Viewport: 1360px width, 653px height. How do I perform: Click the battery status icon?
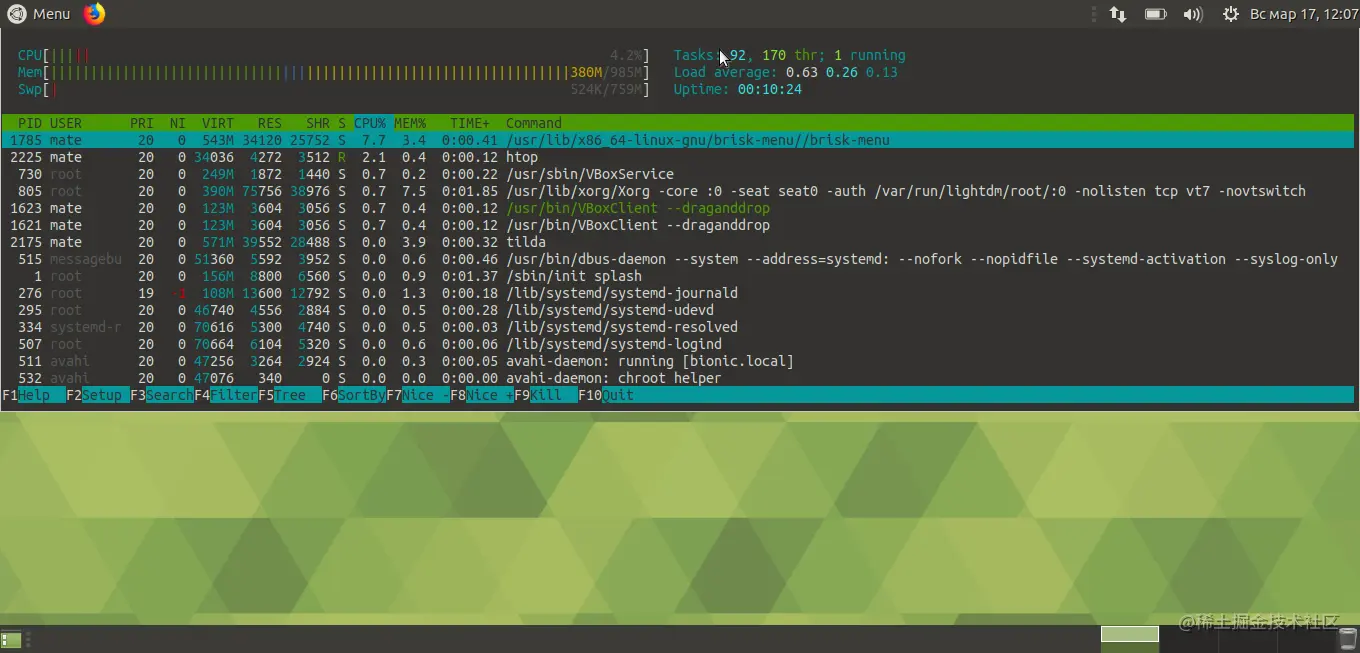(x=1156, y=14)
